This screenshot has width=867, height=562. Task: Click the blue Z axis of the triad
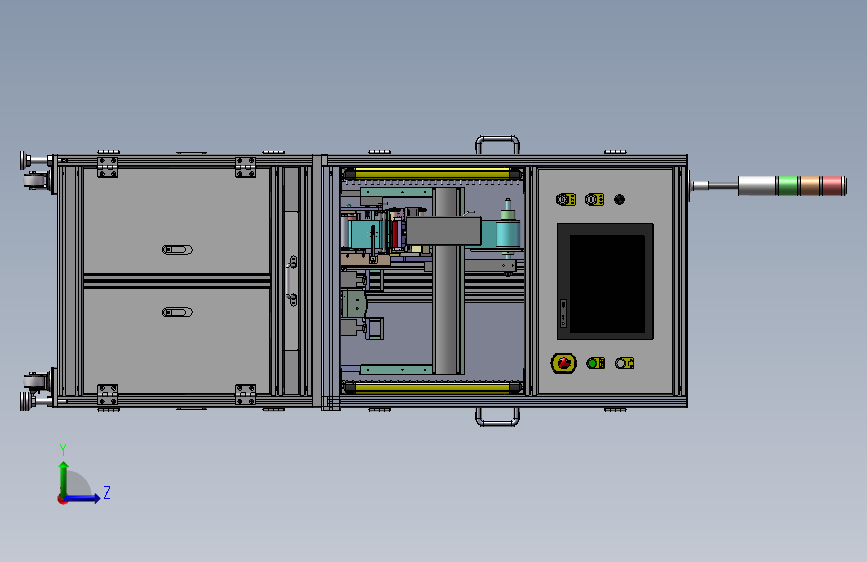point(82,498)
